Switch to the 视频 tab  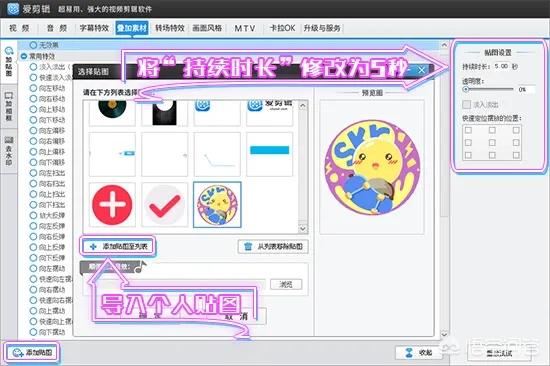19,28
